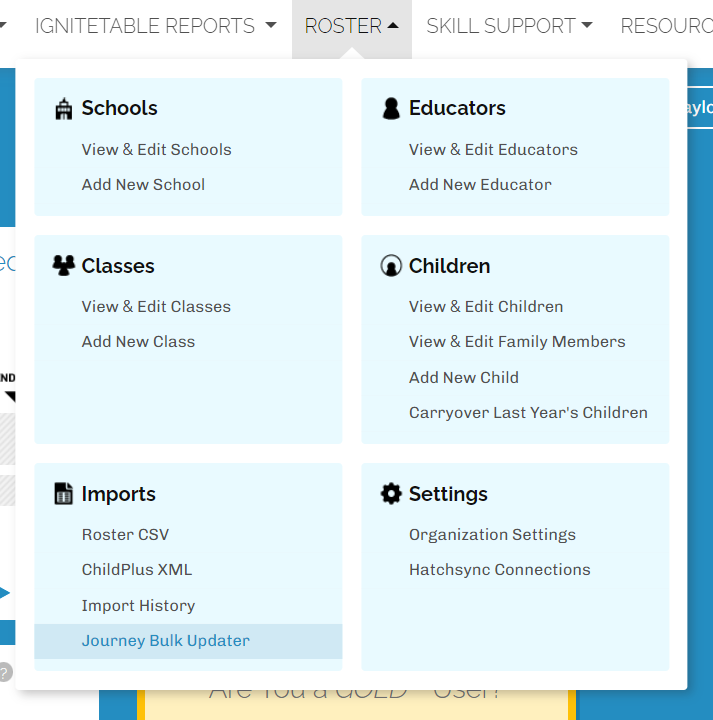The image size is (713, 720).
Task: Open Carryover Last Year's Children
Action: (528, 413)
